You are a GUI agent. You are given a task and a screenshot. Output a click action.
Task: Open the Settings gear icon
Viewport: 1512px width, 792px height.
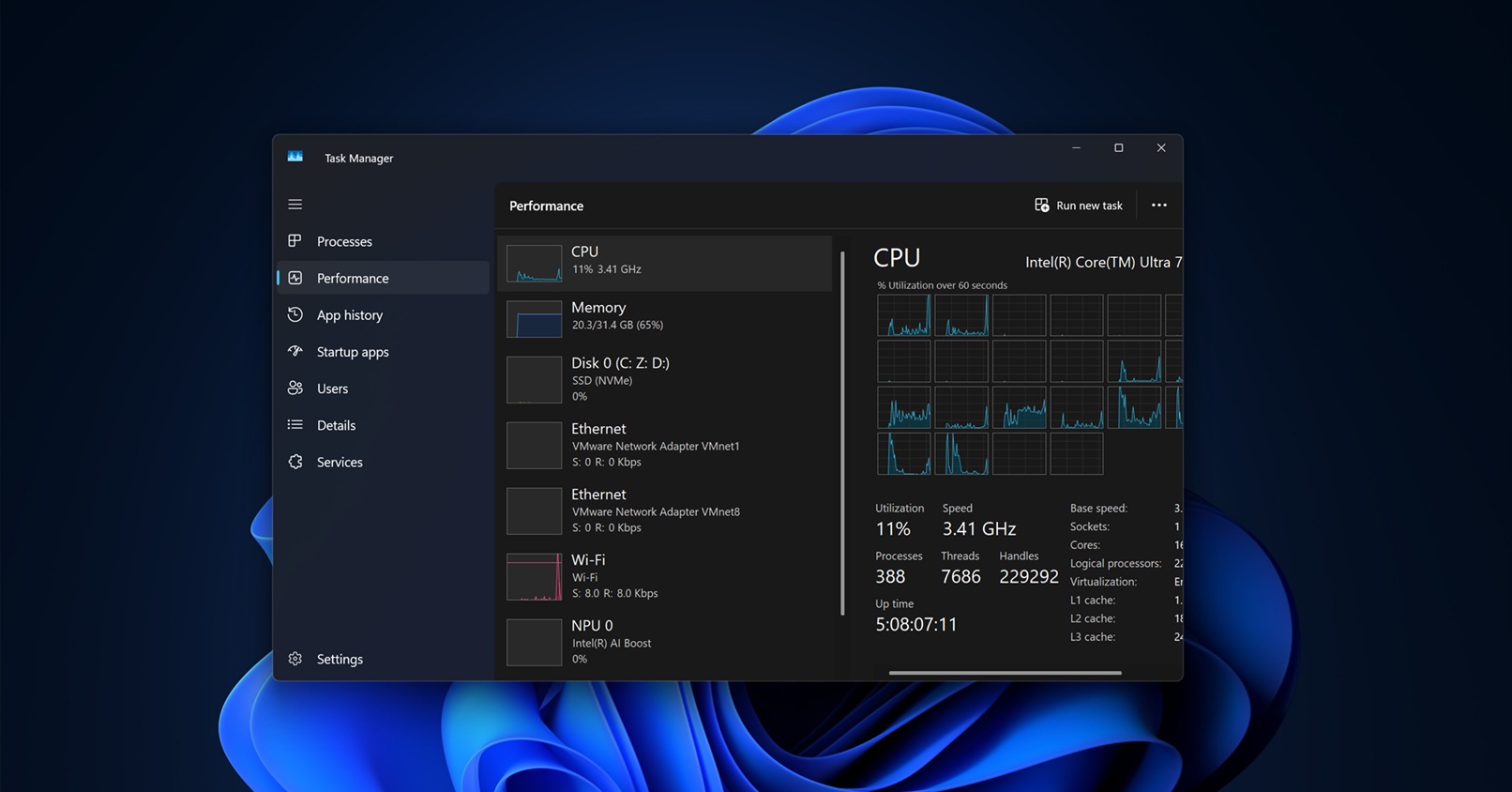tap(295, 659)
